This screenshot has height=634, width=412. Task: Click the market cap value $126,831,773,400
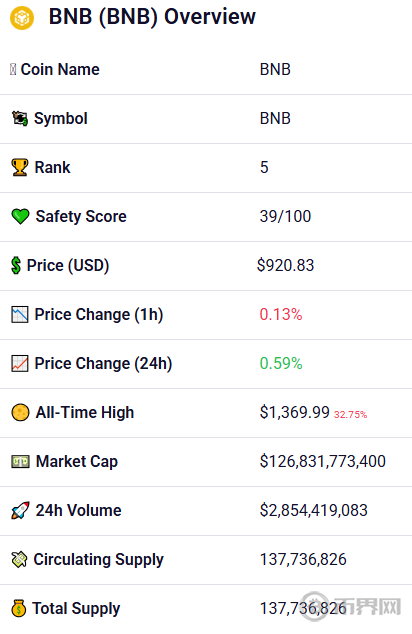click(x=323, y=461)
